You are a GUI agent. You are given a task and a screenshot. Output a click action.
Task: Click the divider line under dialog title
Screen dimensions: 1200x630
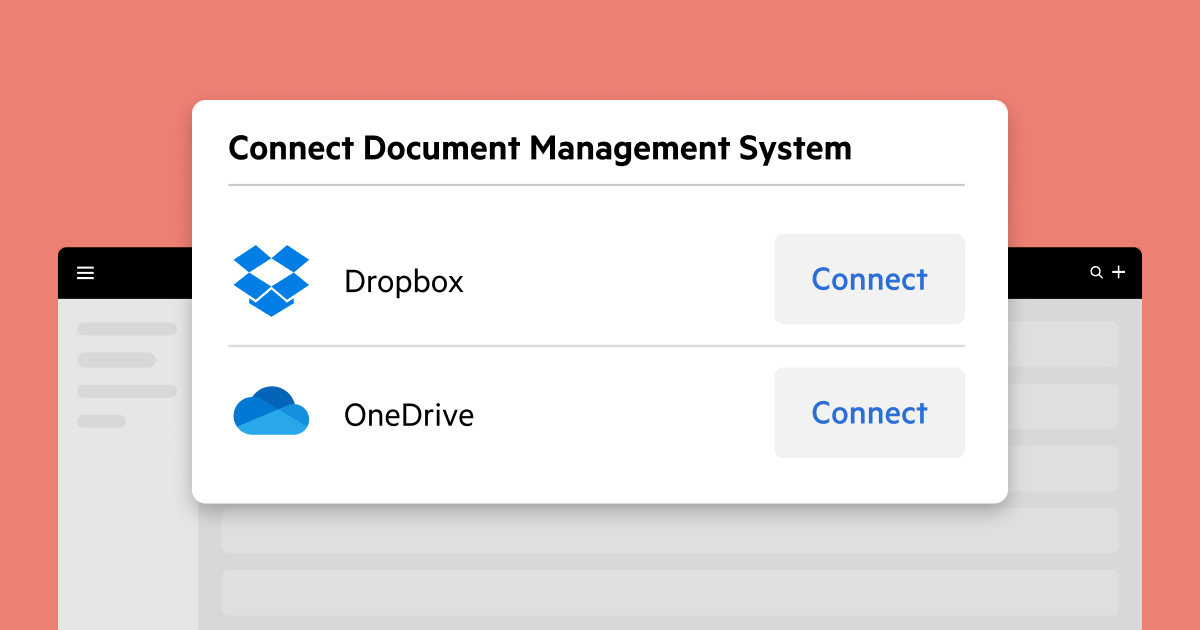tap(596, 185)
